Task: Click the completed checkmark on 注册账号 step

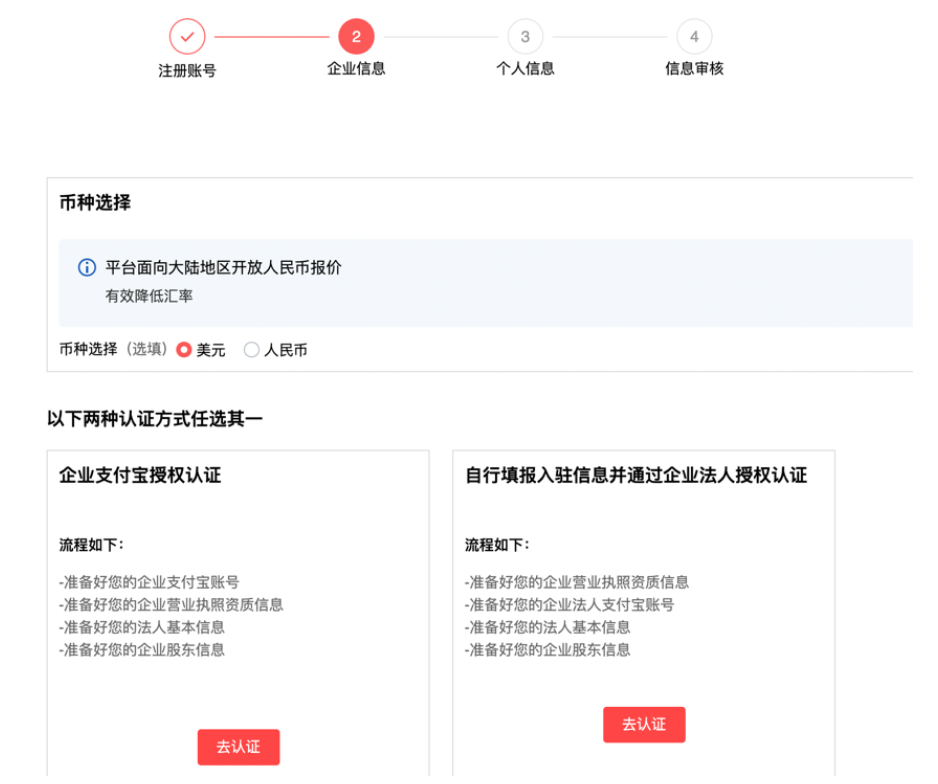Action: pyautogui.click(x=187, y=36)
